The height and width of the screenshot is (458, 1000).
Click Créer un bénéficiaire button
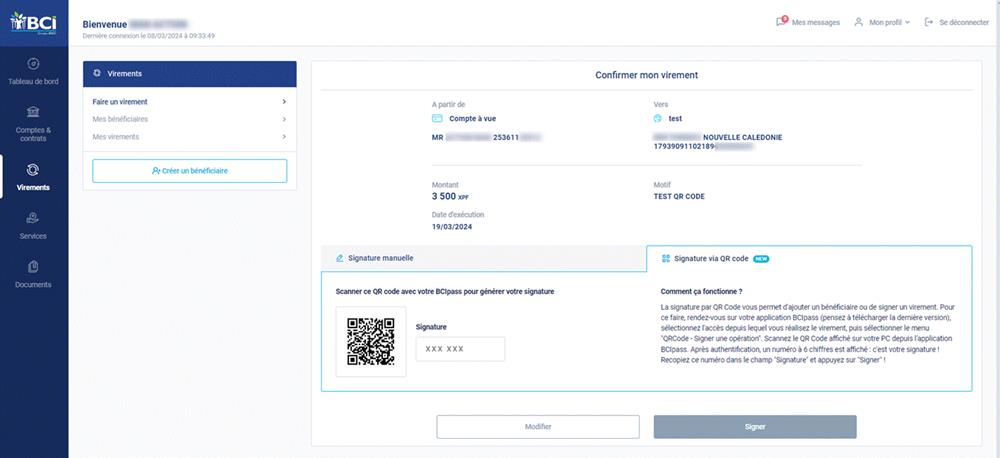(x=189, y=171)
